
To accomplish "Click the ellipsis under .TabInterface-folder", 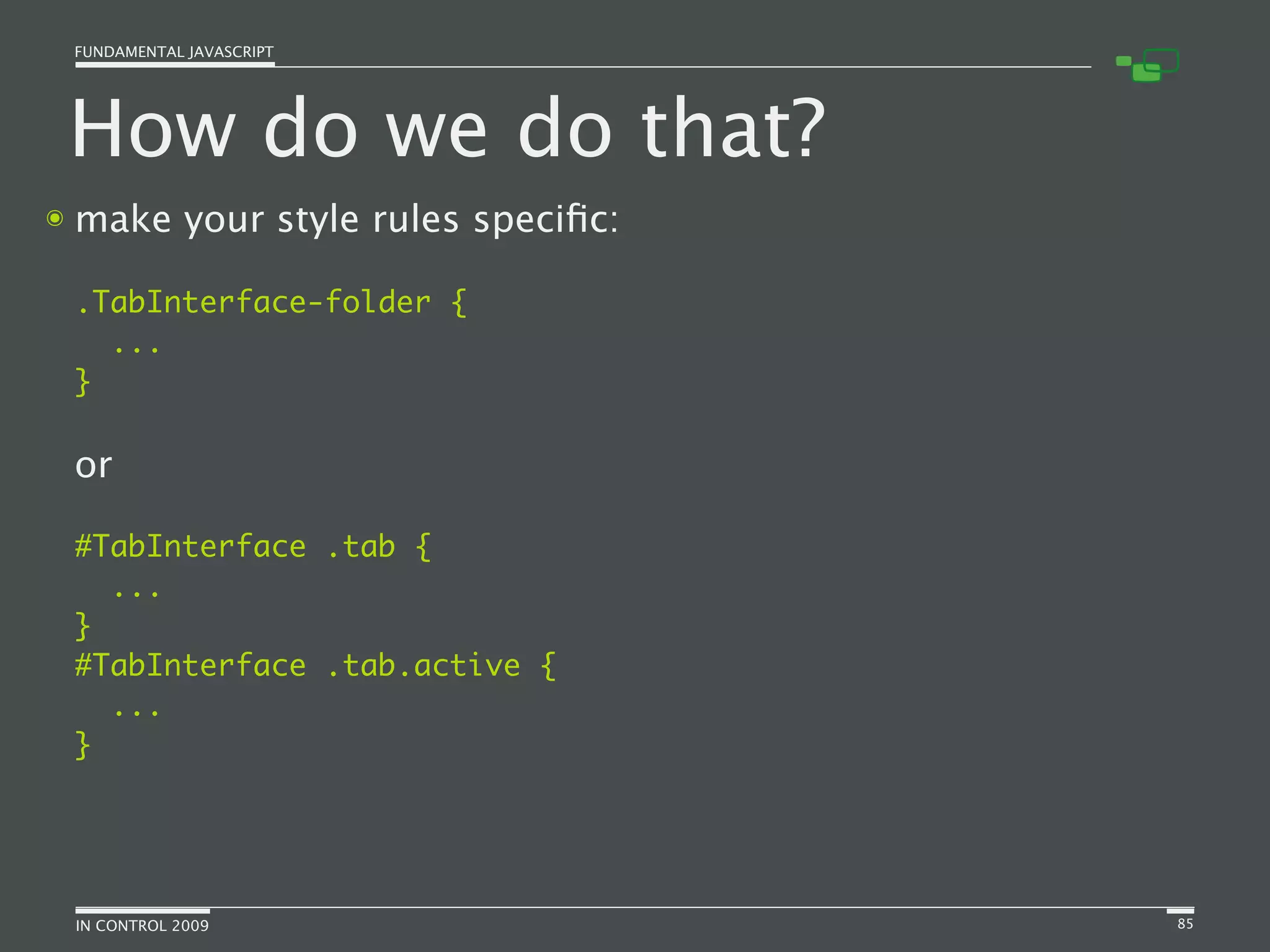I will [x=136, y=348].
